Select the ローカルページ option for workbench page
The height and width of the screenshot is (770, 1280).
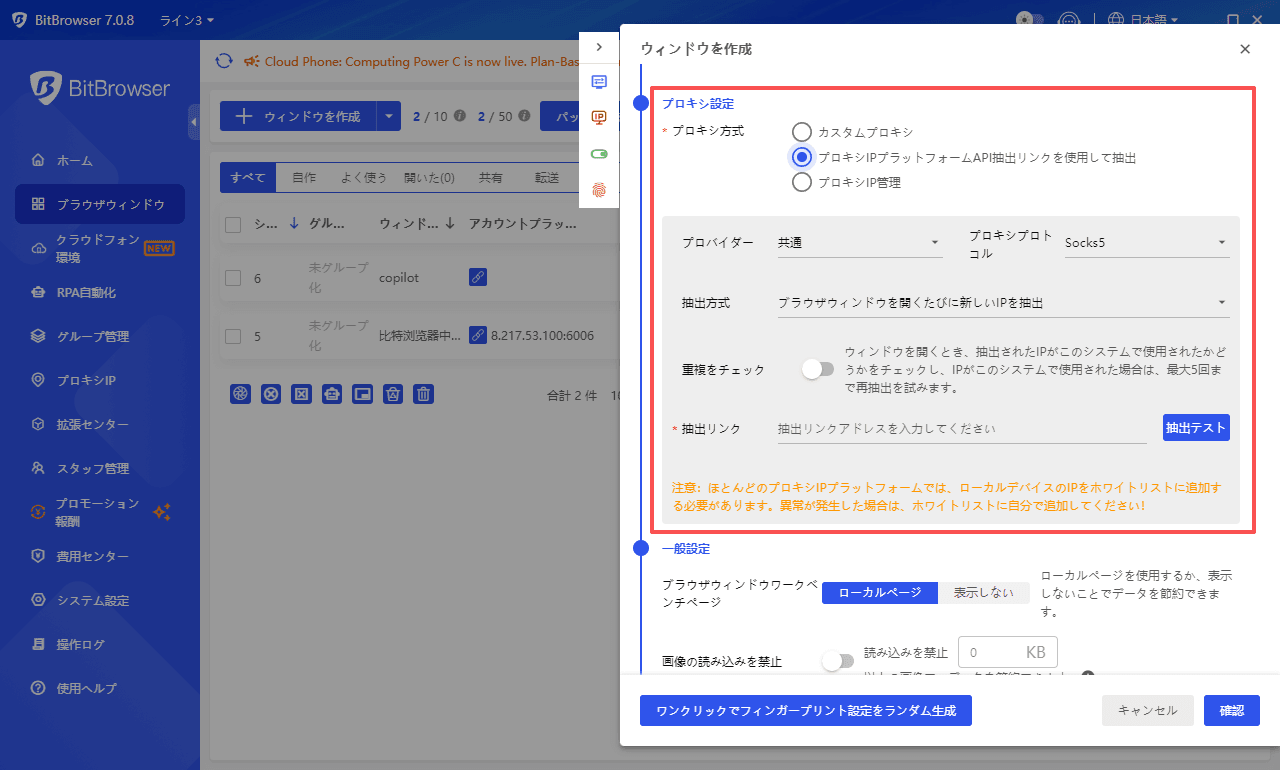[879, 592]
